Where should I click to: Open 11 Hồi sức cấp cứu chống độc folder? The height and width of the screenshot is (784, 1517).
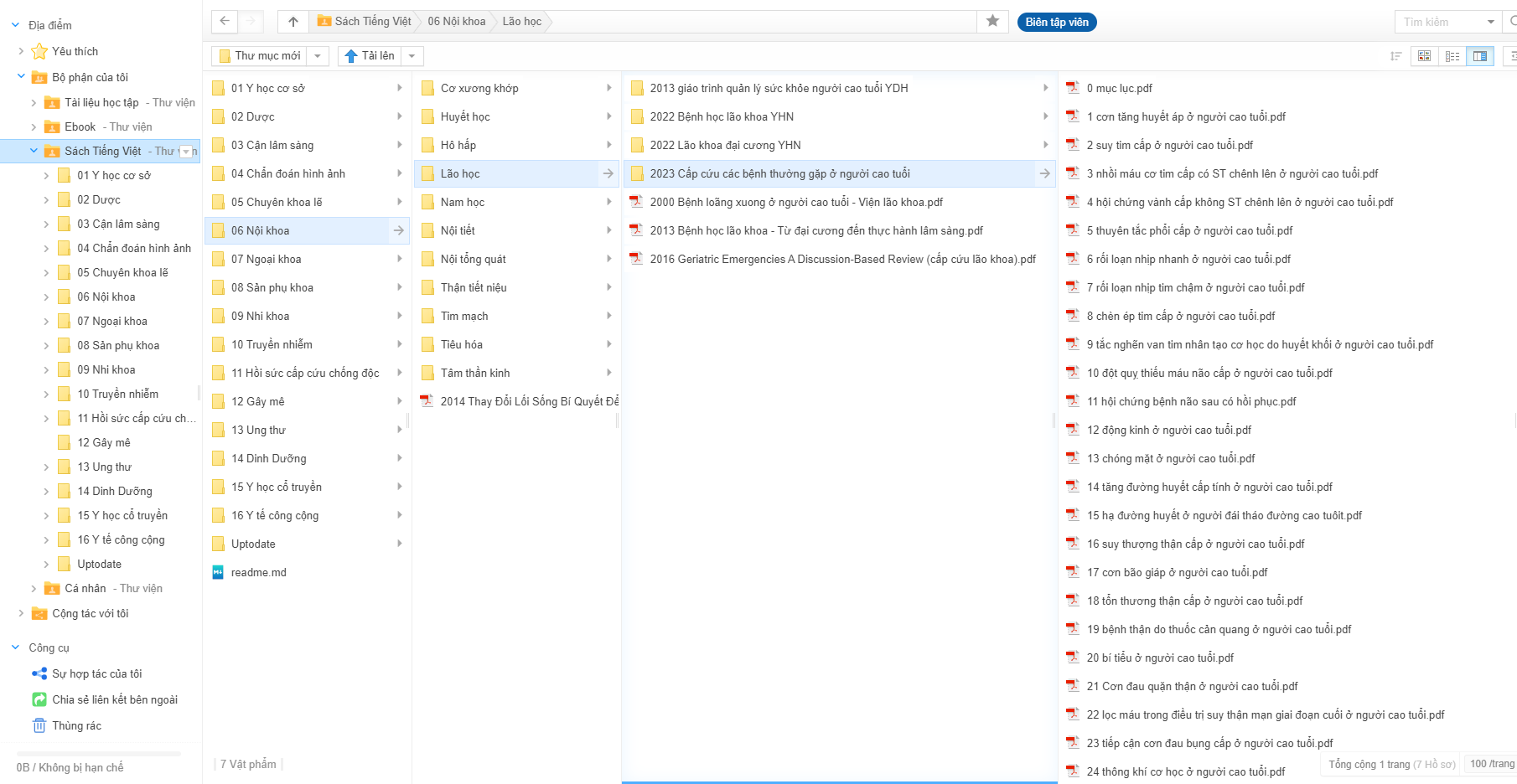coord(307,373)
